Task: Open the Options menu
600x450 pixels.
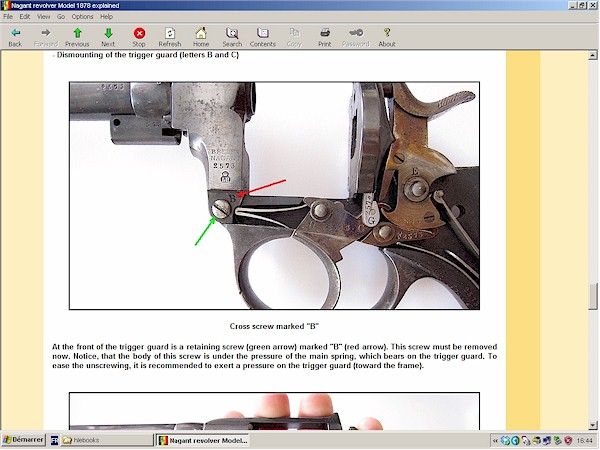Action: click(82, 16)
